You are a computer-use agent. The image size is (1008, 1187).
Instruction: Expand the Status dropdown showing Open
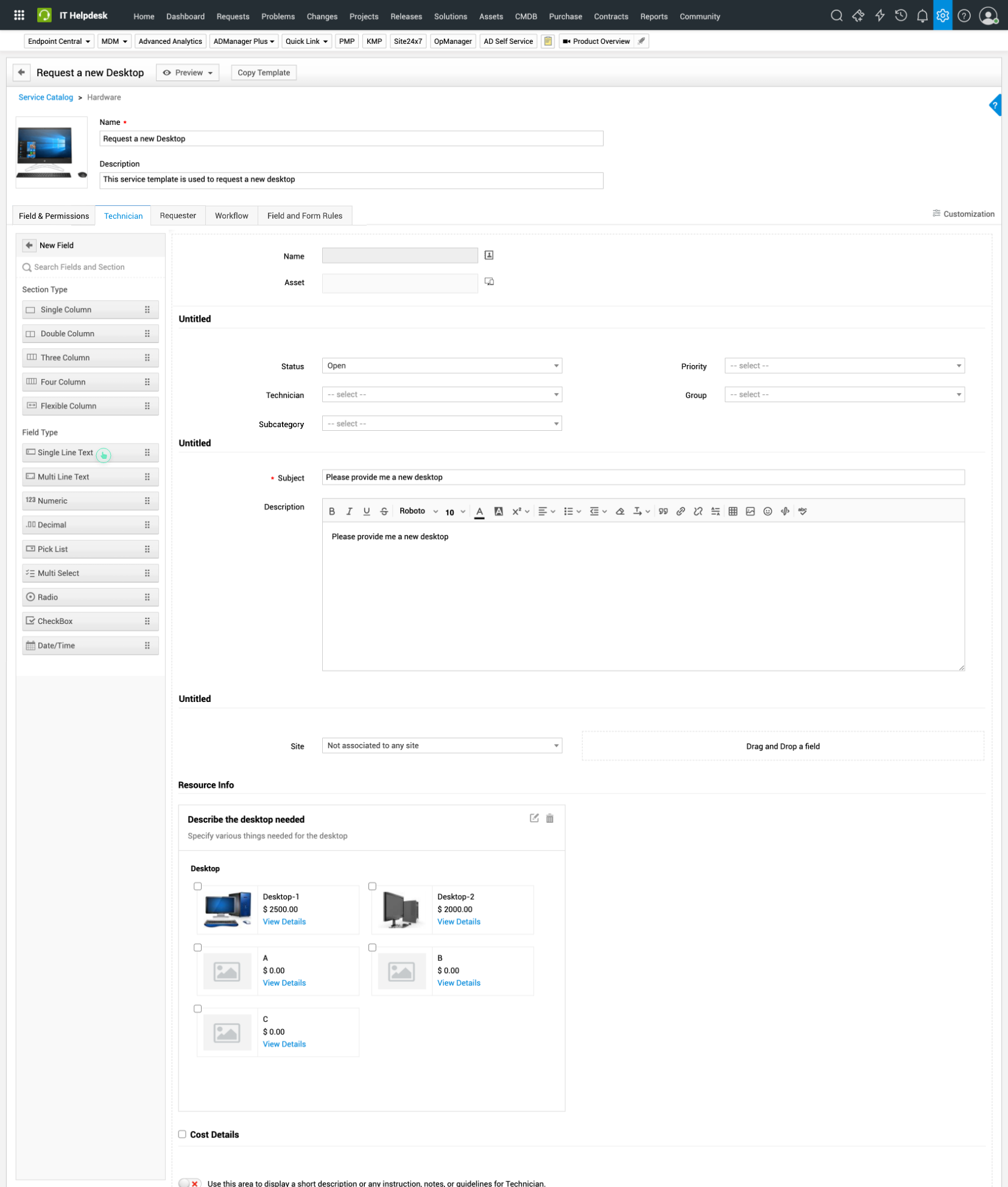tap(442, 366)
